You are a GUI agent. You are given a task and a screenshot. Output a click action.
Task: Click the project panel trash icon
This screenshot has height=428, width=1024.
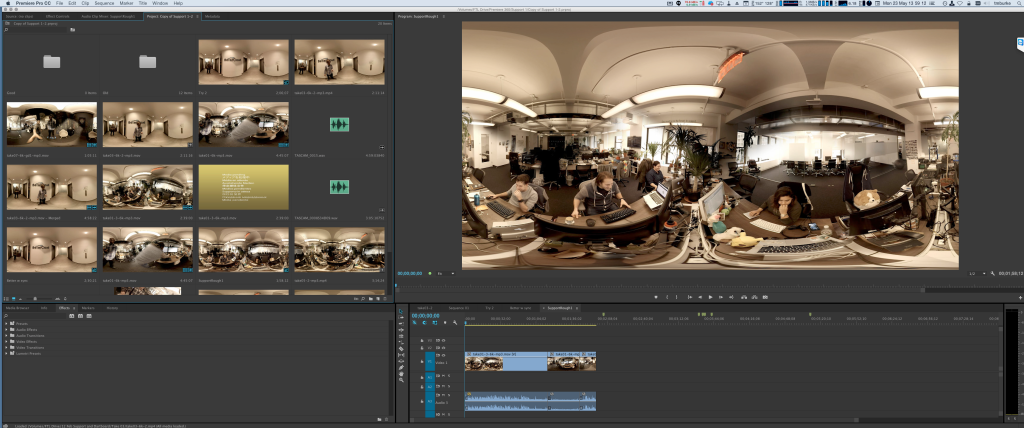tap(385, 299)
